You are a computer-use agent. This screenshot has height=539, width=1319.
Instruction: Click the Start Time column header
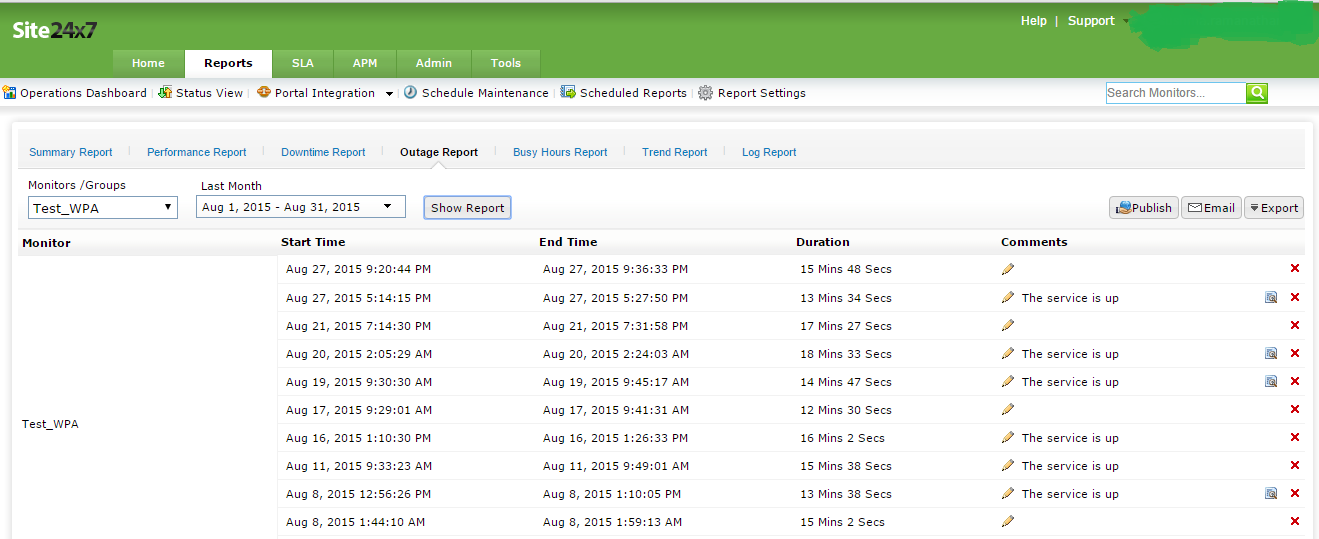[x=313, y=242]
